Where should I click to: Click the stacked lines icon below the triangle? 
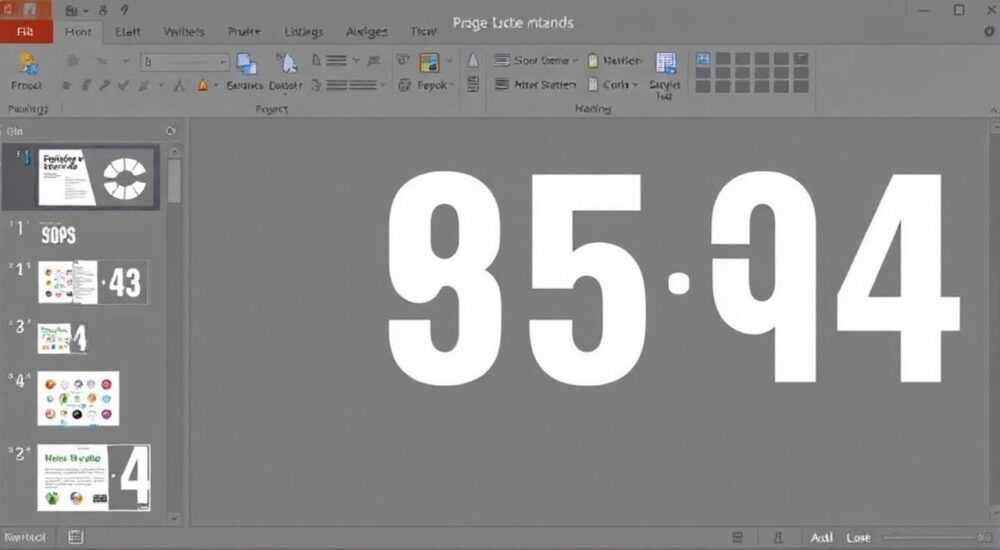473,84
